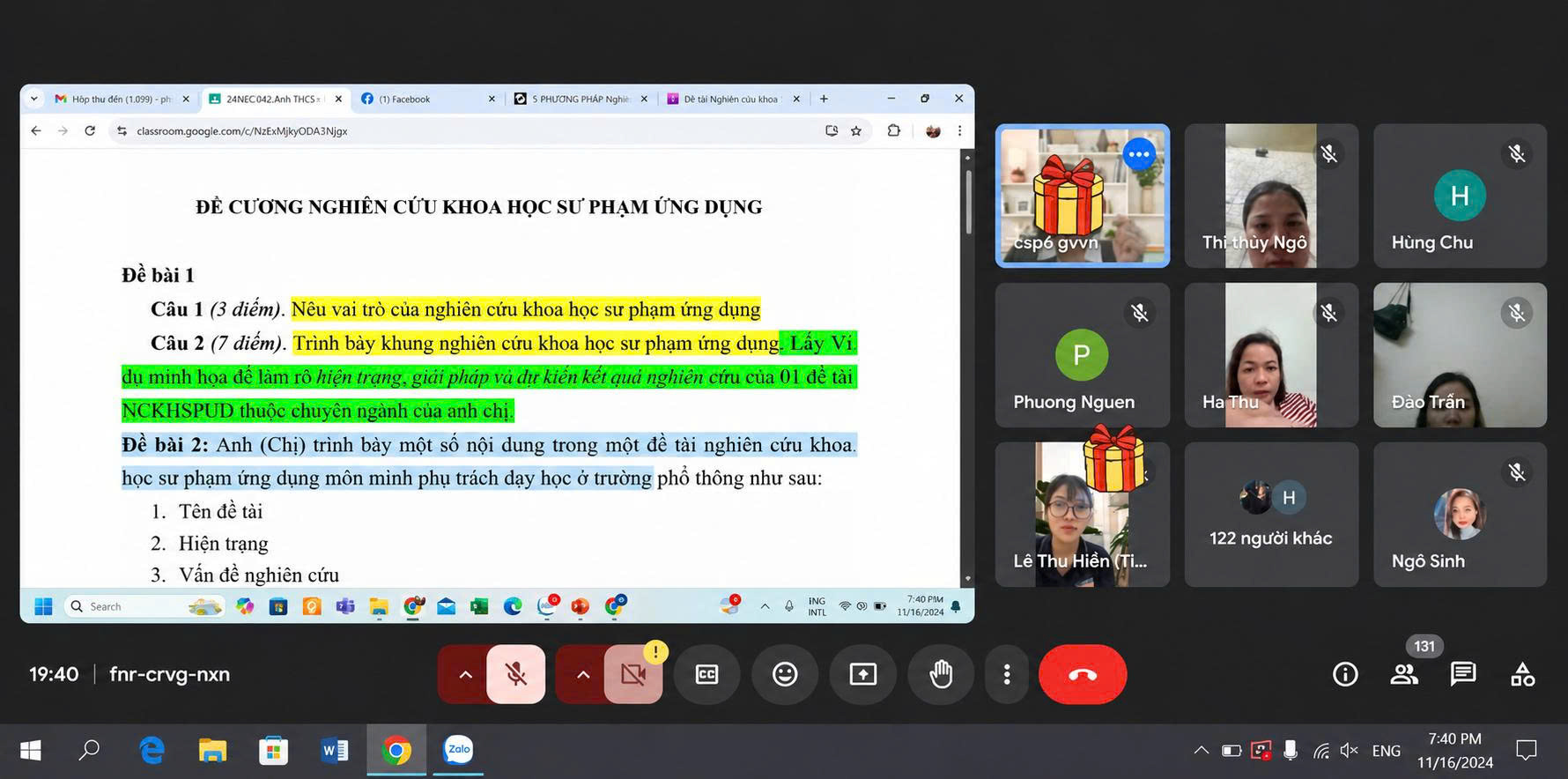The height and width of the screenshot is (779, 1568).
Task: Open Microsoft Store from the taskbar
Action: coord(274,750)
